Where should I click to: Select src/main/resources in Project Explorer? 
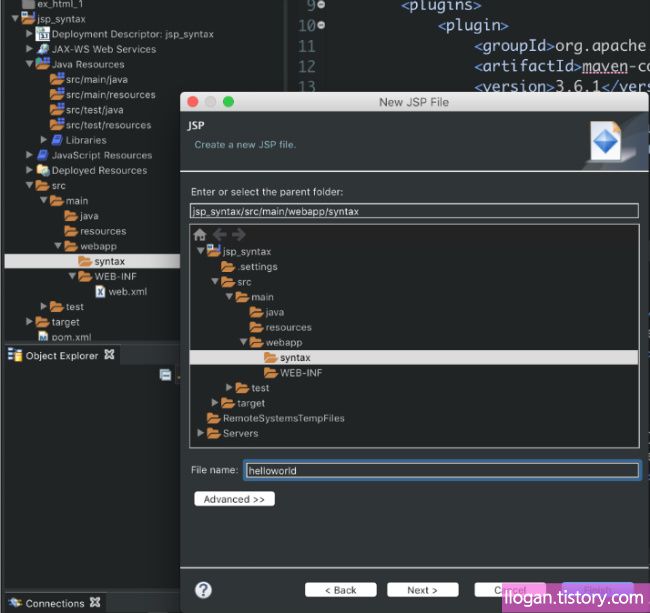110,94
